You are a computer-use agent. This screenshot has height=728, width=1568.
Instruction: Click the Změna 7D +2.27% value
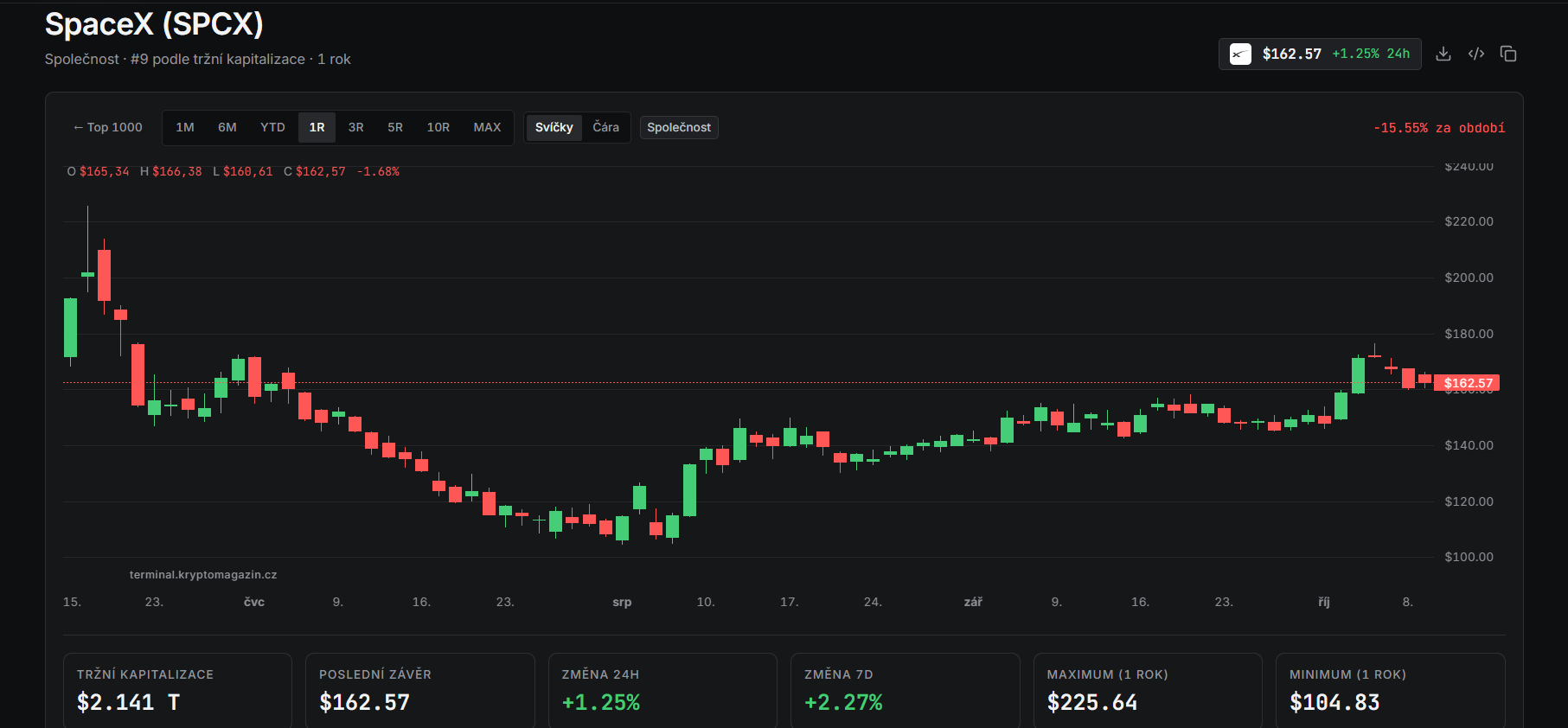tap(843, 702)
